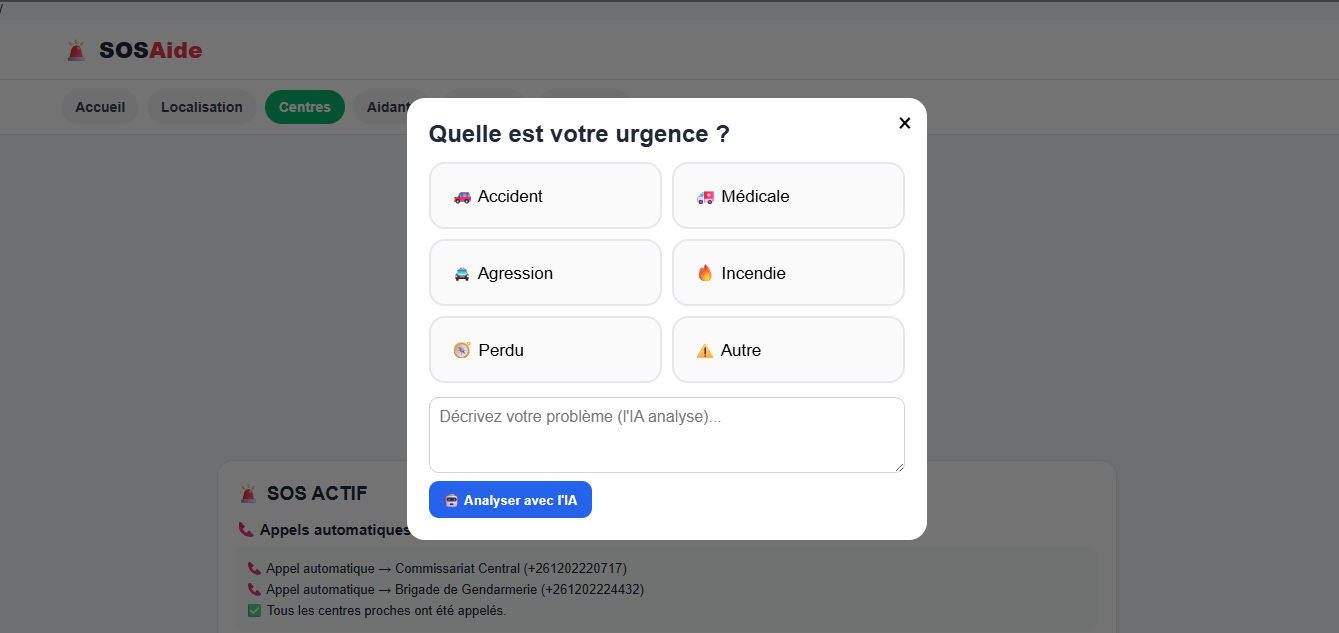Open the Accueil tab
The width and height of the screenshot is (1339, 633).
(100, 107)
